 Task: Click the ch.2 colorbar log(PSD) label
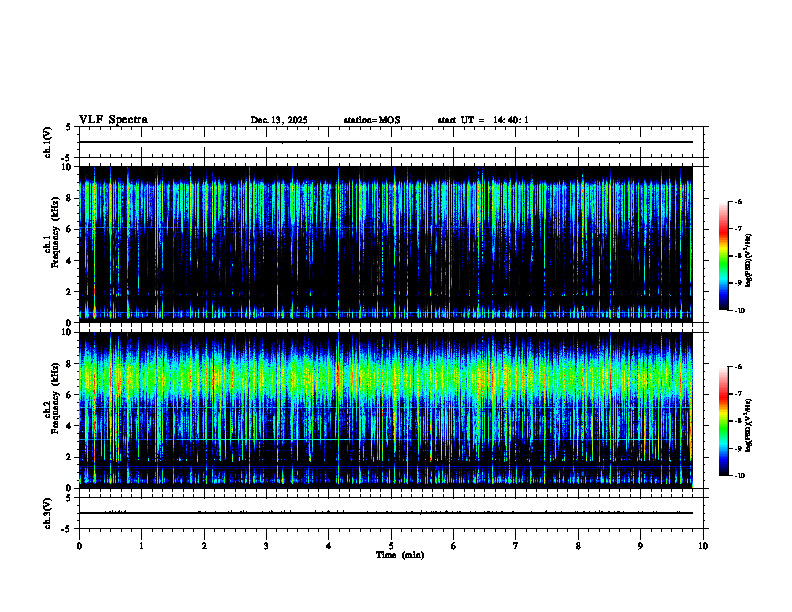(x=749, y=425)
